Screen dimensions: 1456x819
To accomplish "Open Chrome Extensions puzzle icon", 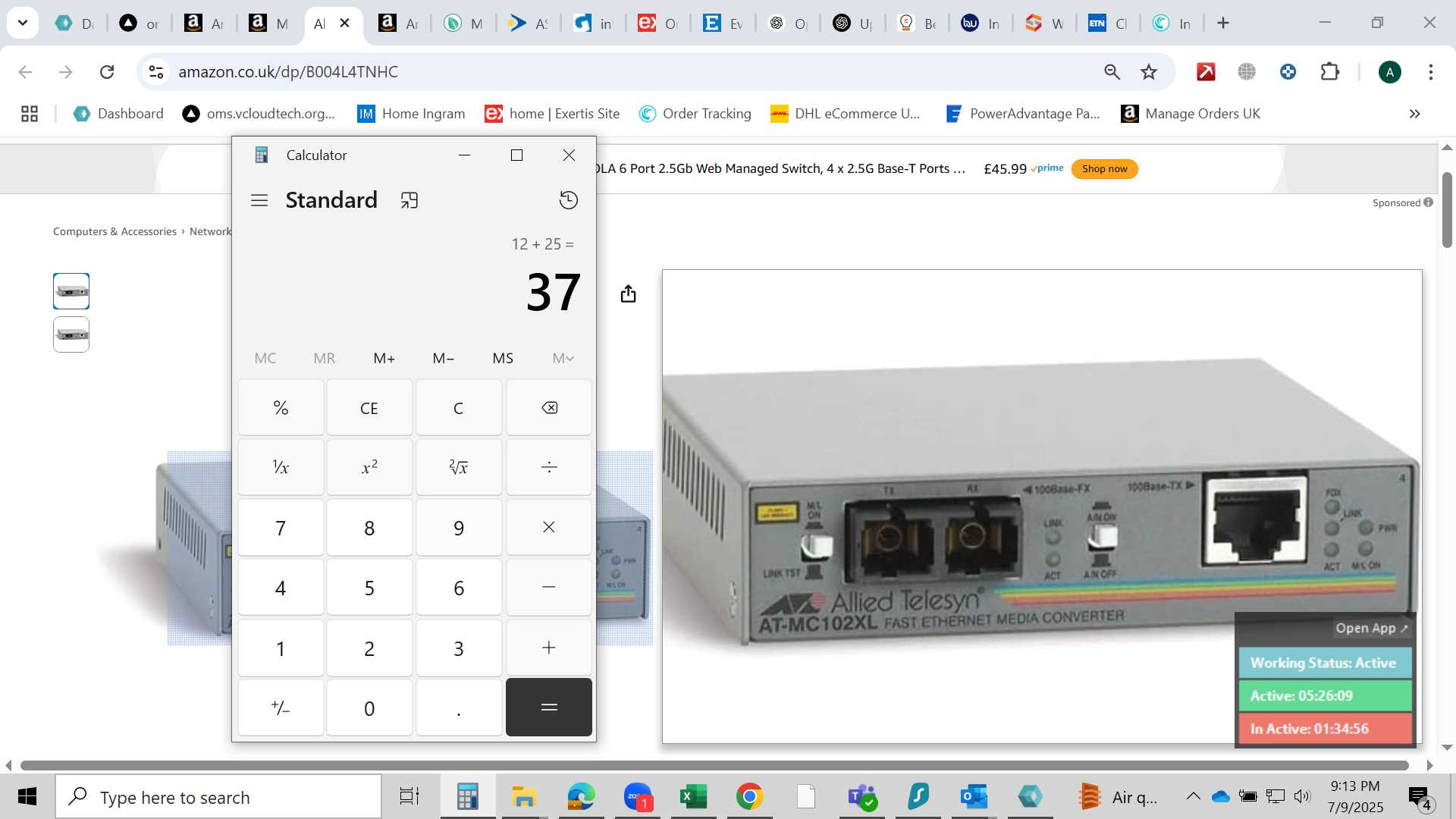I will tap(1330, 72).
